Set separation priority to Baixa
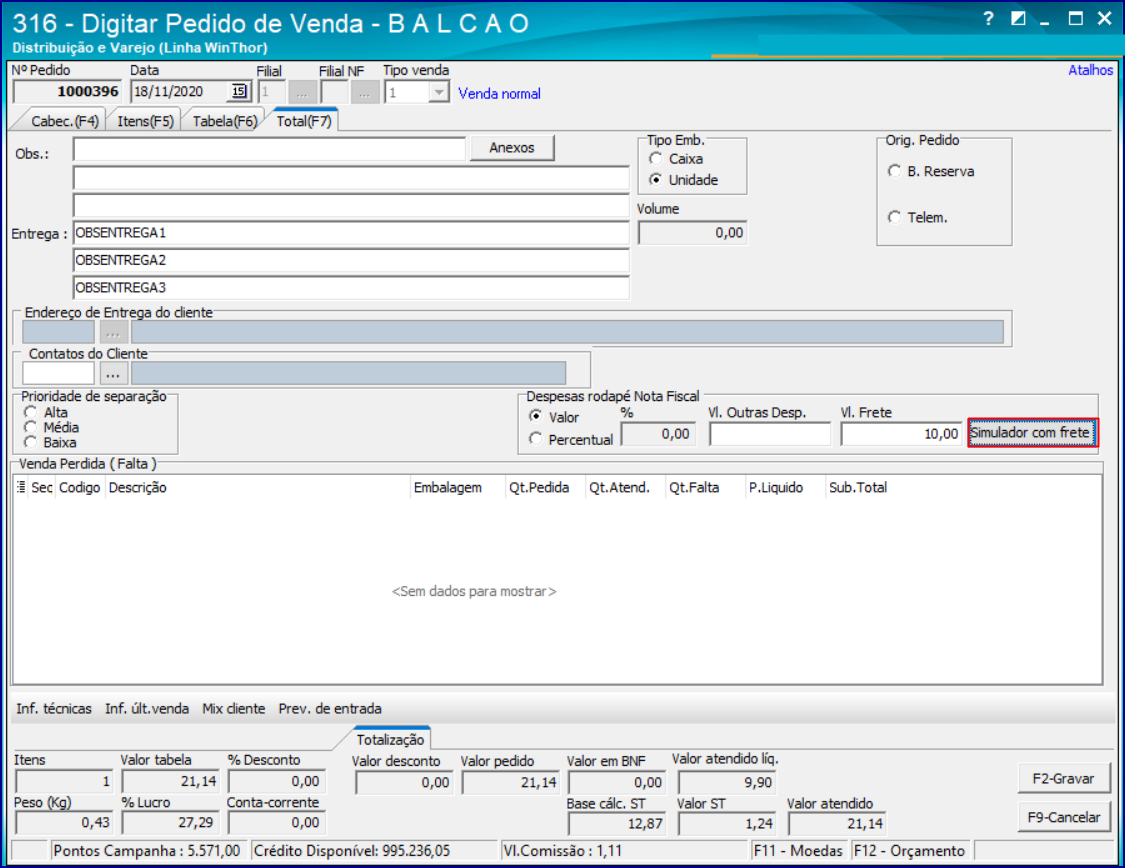The image size is (1125, 868). click(30, 442)
